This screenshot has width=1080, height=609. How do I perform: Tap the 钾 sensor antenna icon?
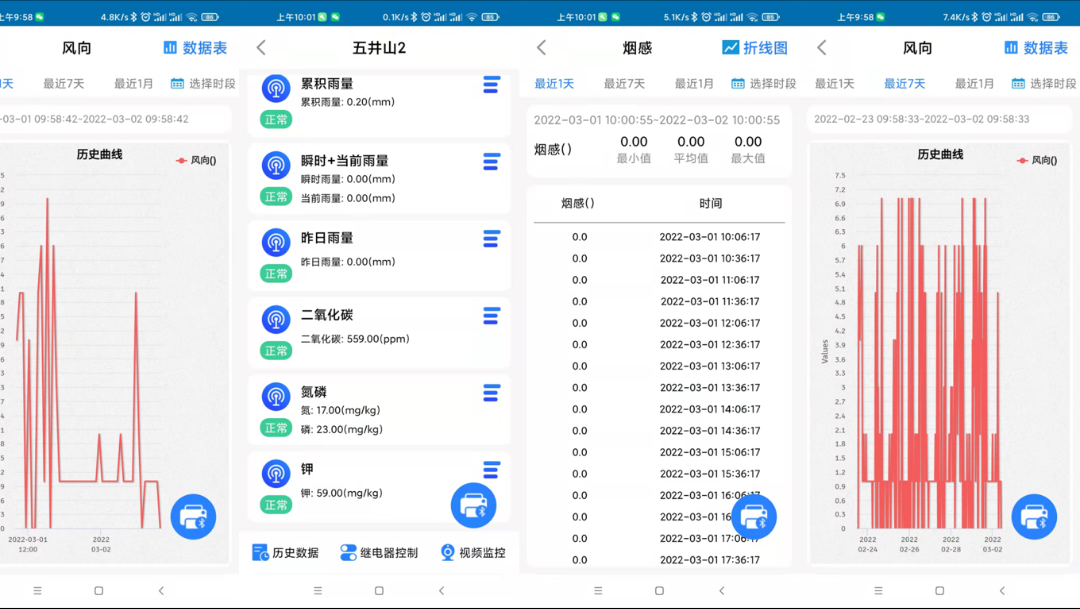(276, 473)
